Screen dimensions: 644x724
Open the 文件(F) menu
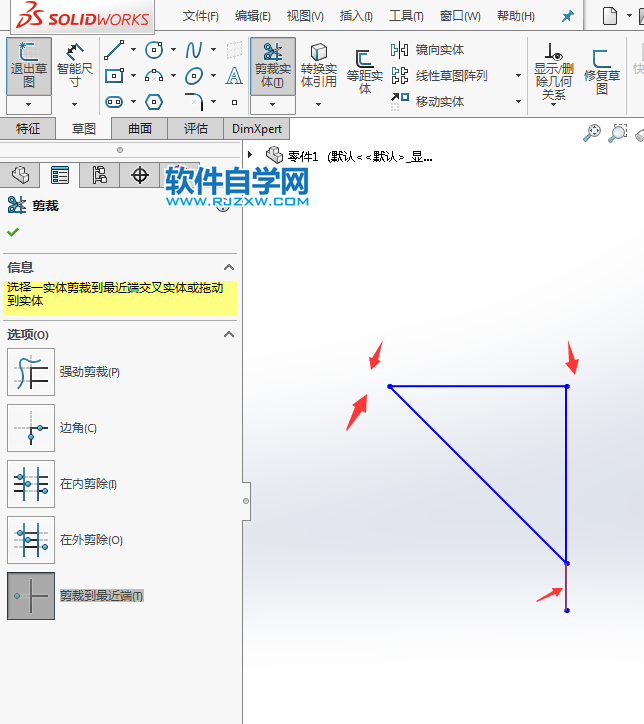pyautogui.click(x=201, y=17)
